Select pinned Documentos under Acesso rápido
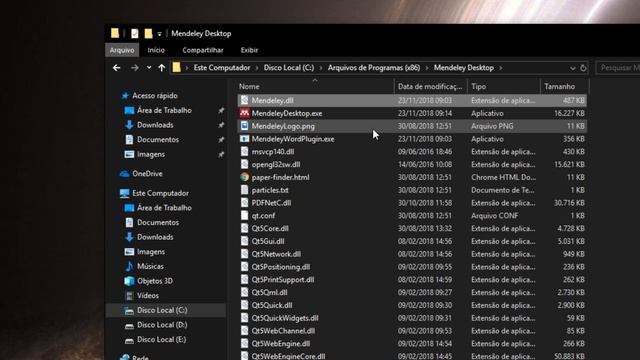 [158, 140]
